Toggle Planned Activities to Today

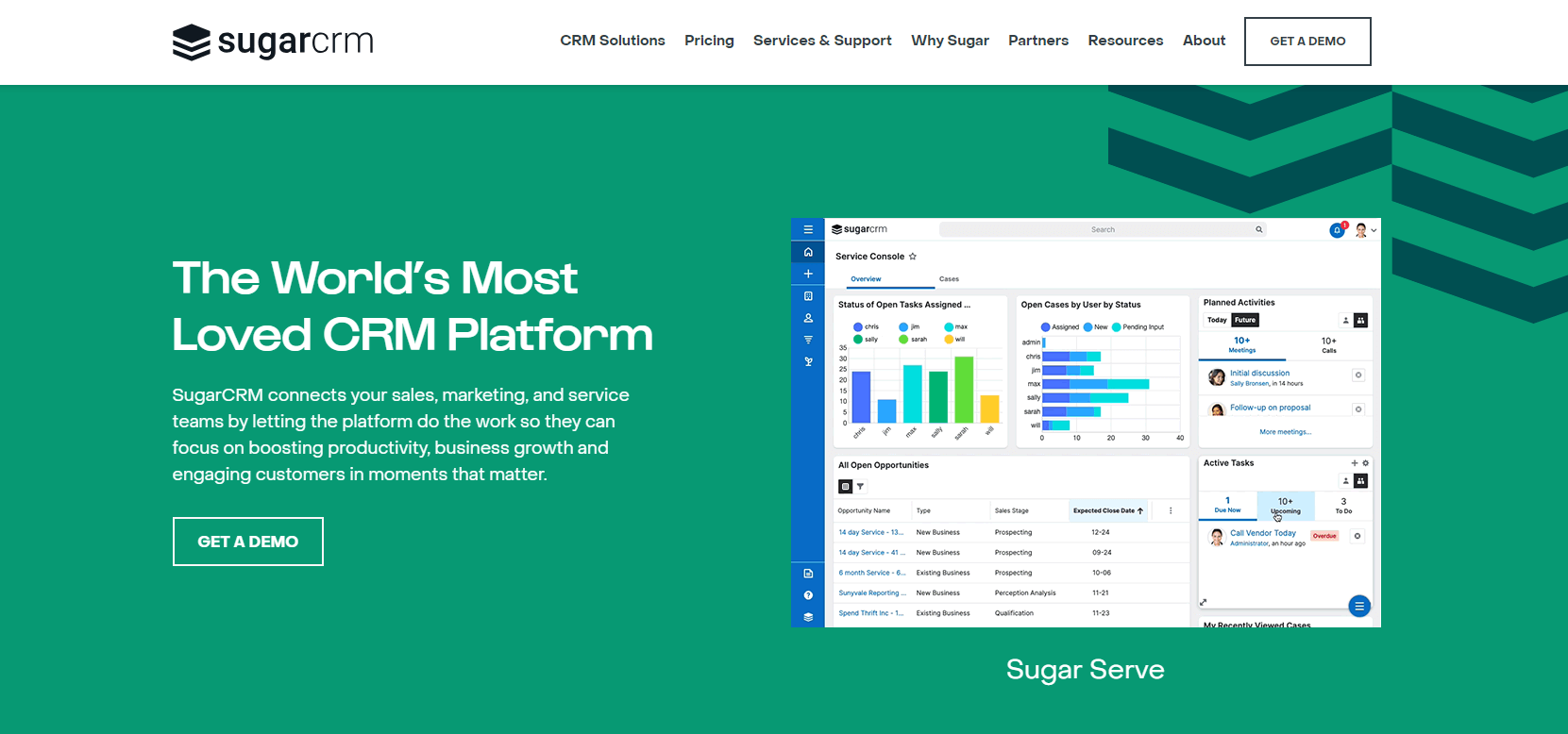pyautogui.click(x=1217, y=320)
